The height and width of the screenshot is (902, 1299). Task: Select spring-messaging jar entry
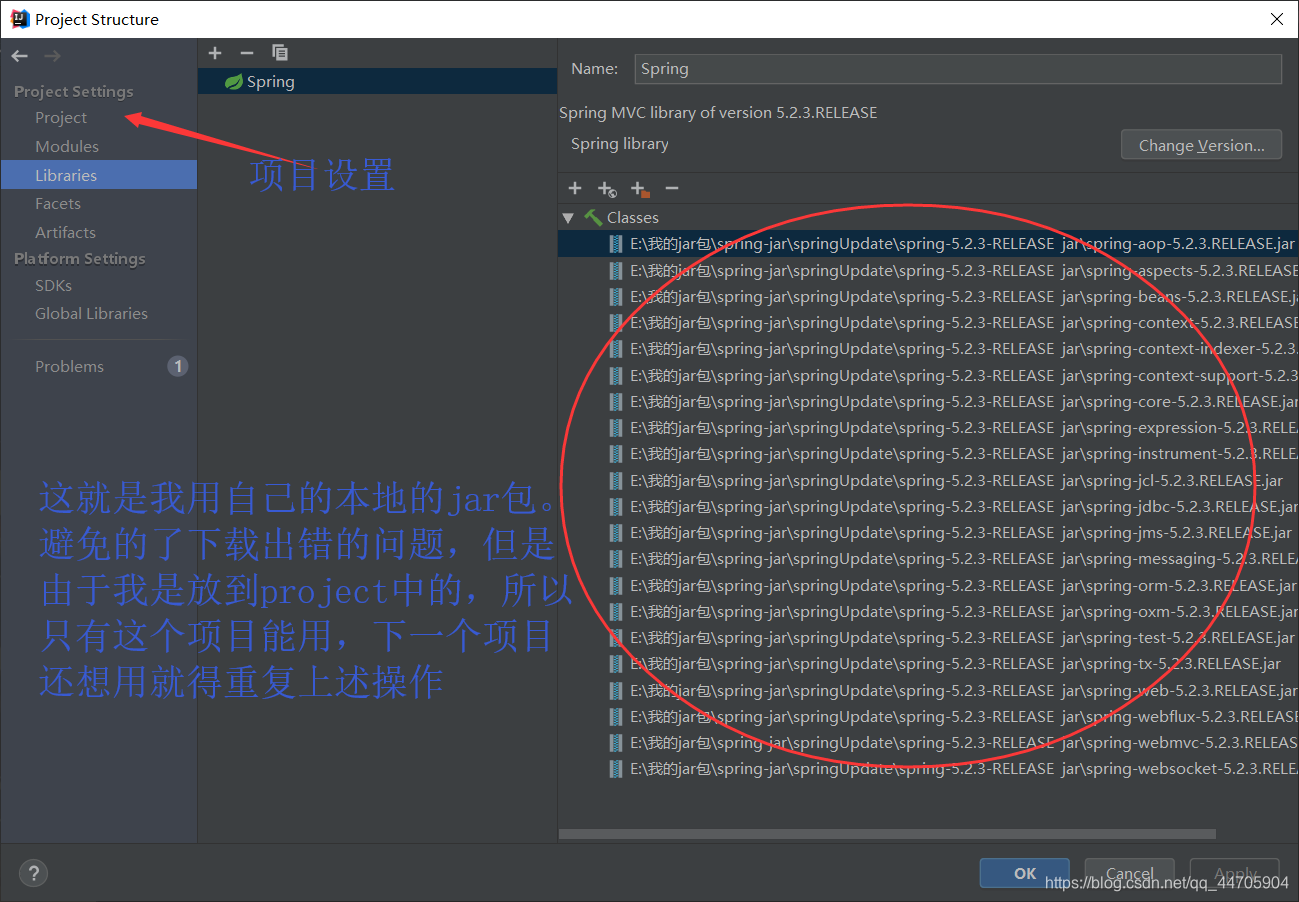pos(928,559)
